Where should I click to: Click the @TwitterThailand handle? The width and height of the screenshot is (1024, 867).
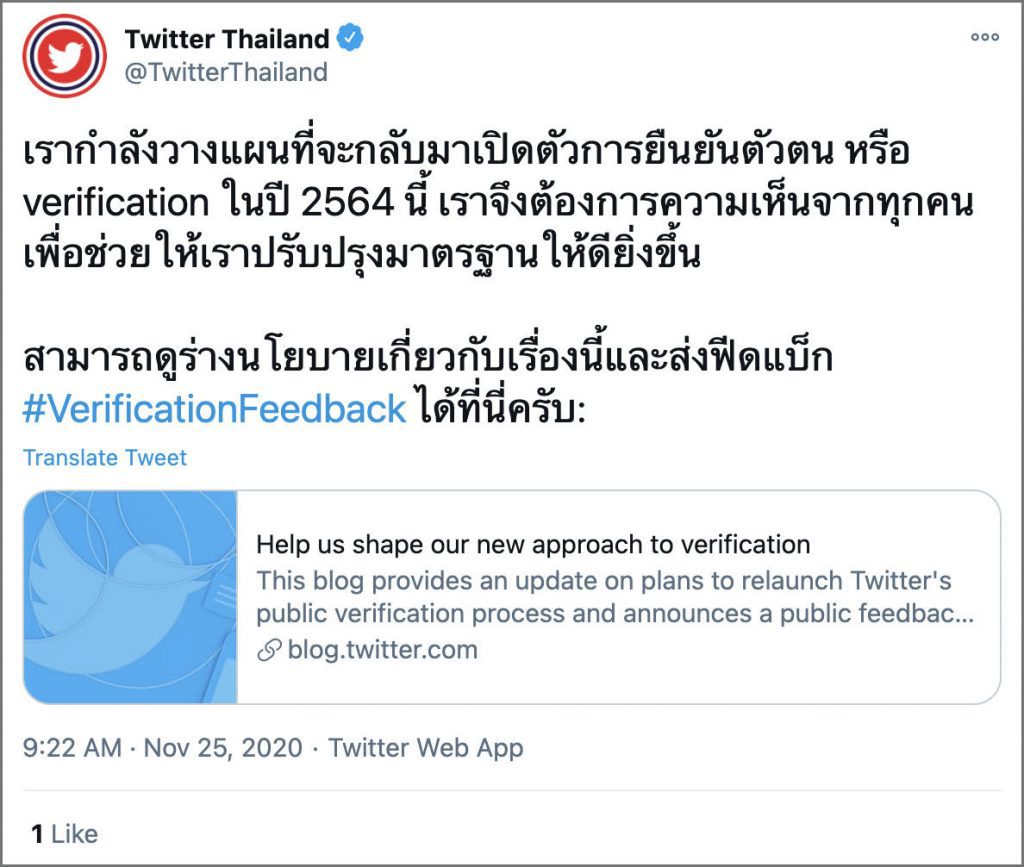pos(226,72)
